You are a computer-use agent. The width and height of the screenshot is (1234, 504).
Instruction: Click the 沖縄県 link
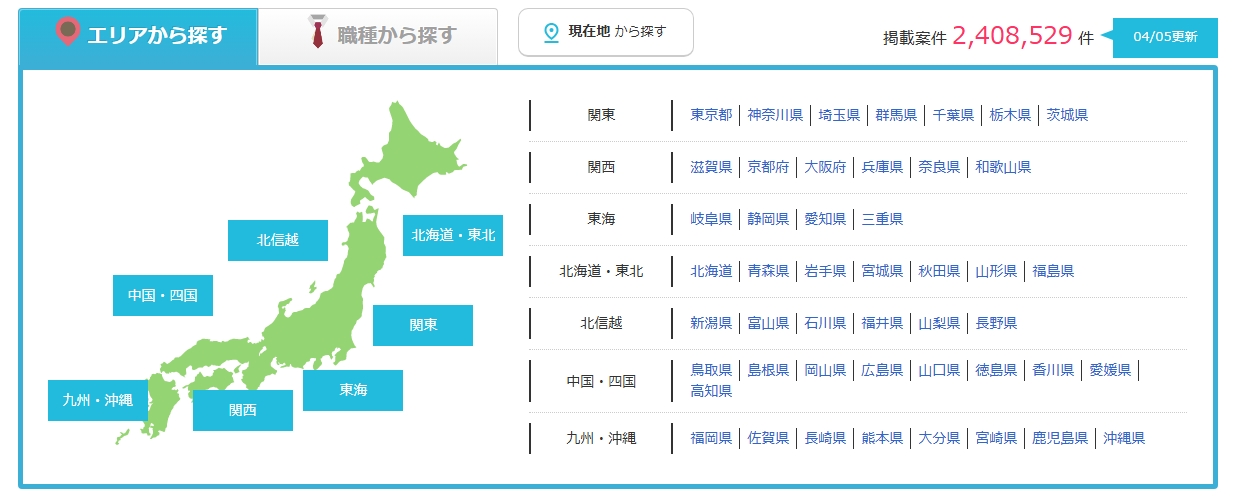coord(1124,438)
